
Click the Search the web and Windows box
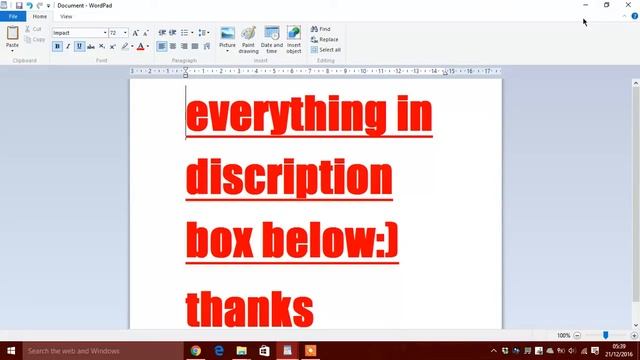point(103,351)
